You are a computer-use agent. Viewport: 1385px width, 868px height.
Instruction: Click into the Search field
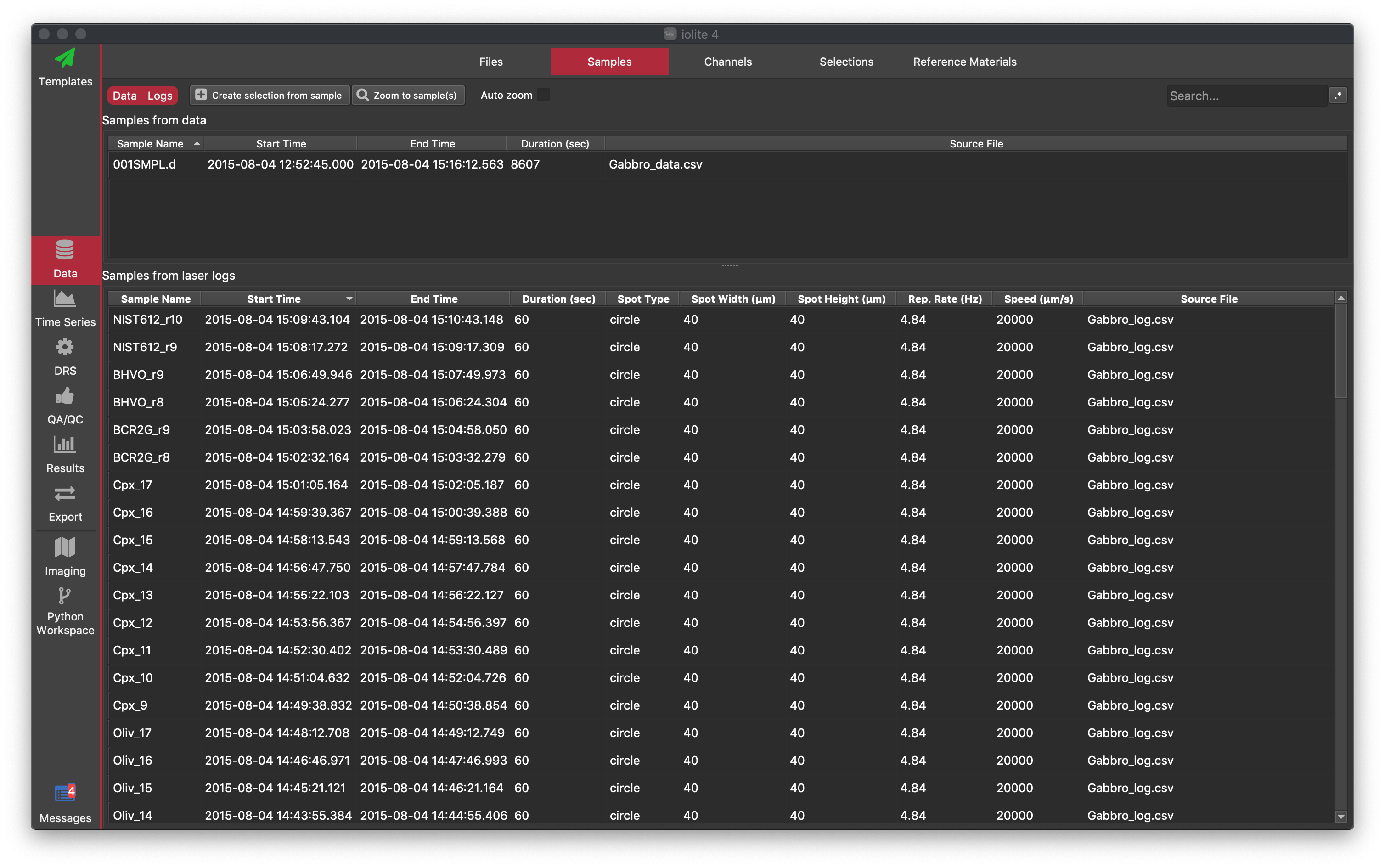click(1247, 96)
